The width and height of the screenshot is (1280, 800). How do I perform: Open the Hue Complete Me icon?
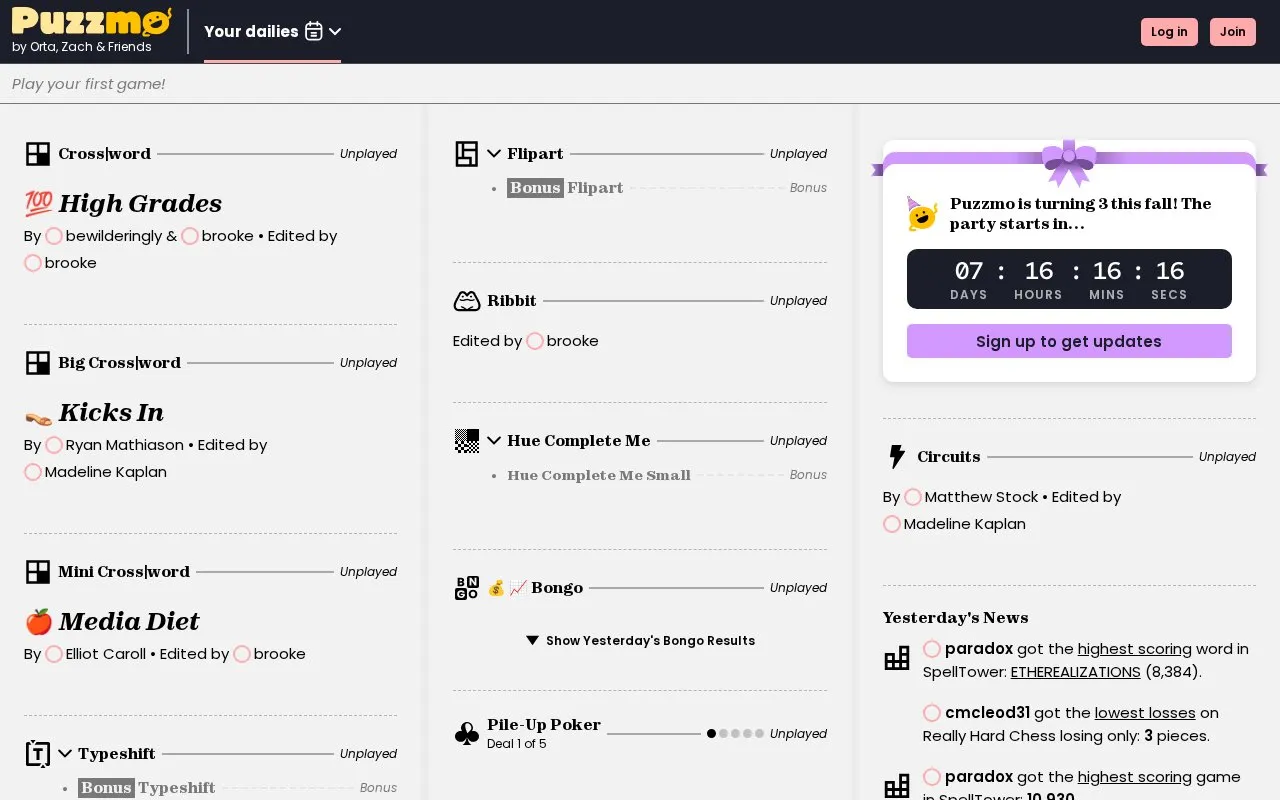pos(467,441)
